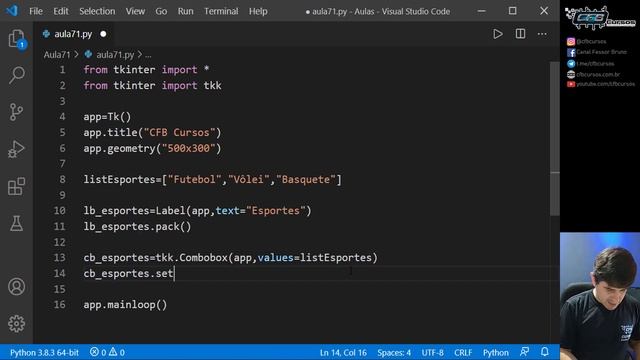Change CRLF end of line sequence
This screenshot has height=360, width=640.
tap(463, 352)
